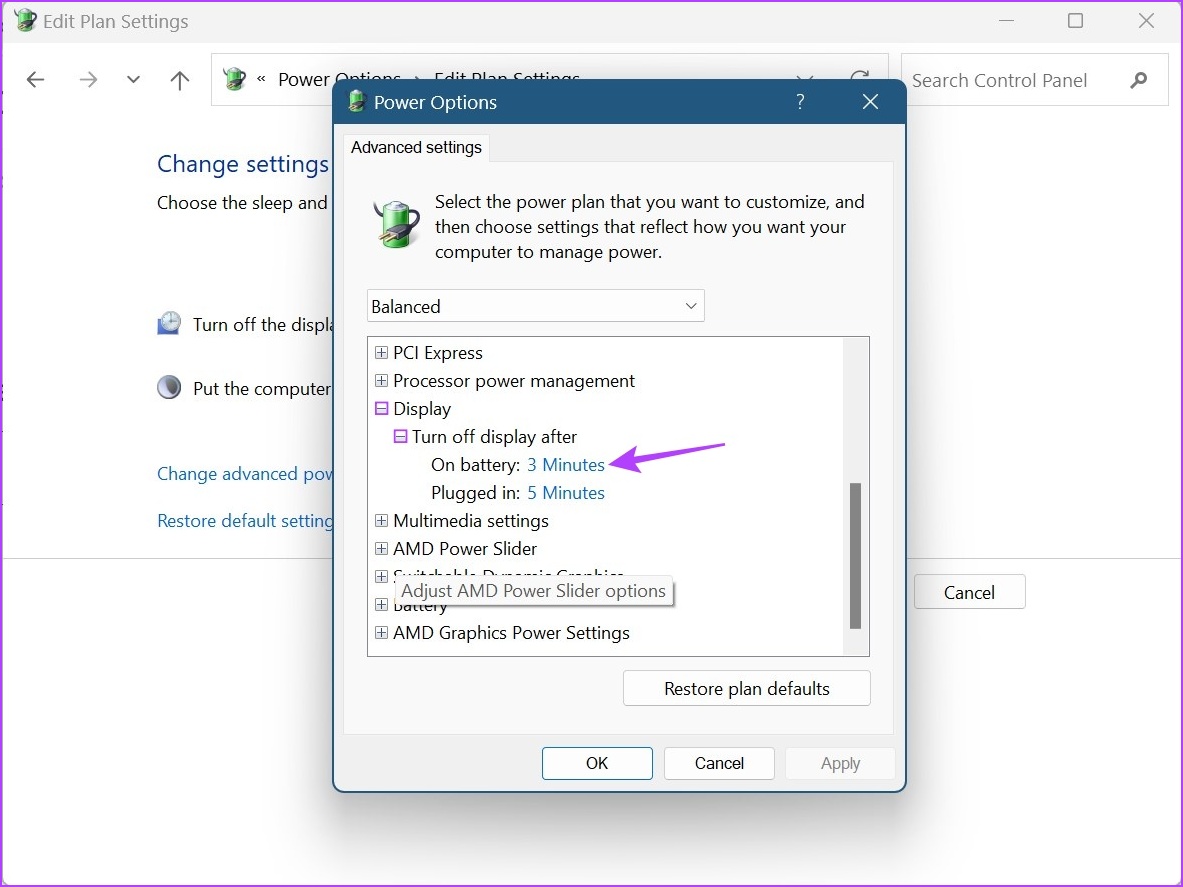The image size is (1183, 887).
Task: Click the Edit Plan Settings title bar icon
Action: (25, 21)
